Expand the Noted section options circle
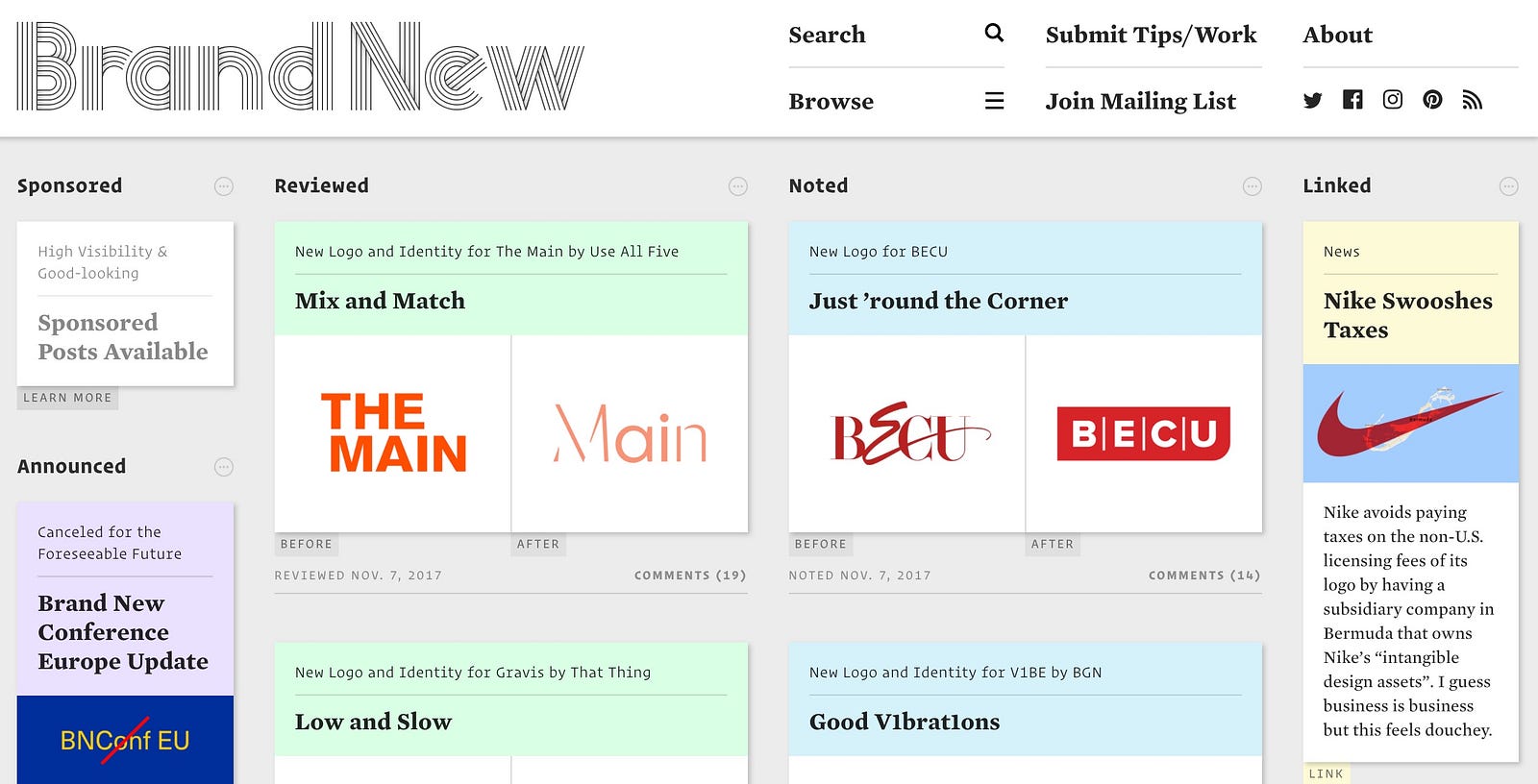1538x784 pixels. pyautogui.click(x=1253, y=186)
